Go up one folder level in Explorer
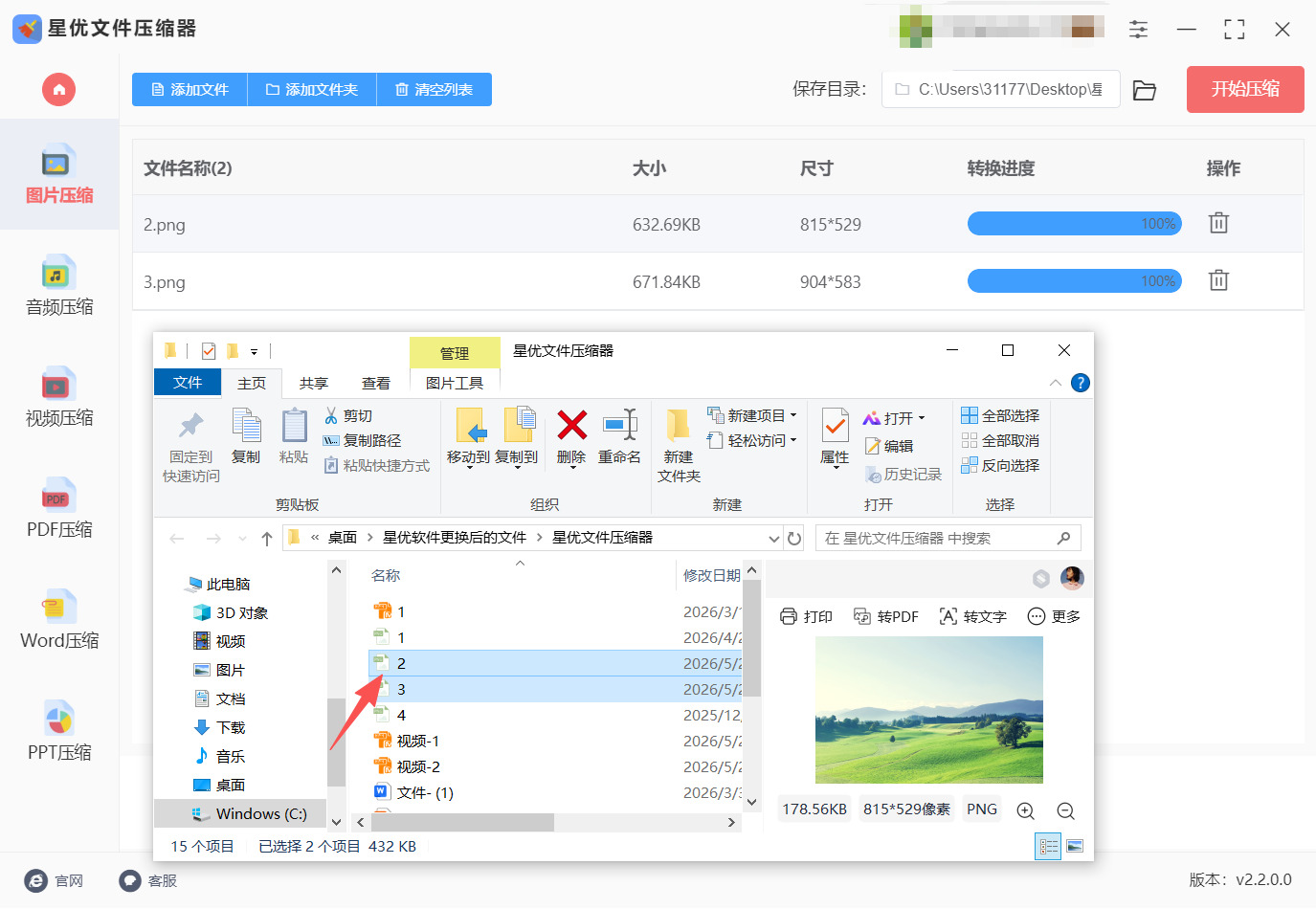The height and width of the screenshot is (909, 1316). 267,539
